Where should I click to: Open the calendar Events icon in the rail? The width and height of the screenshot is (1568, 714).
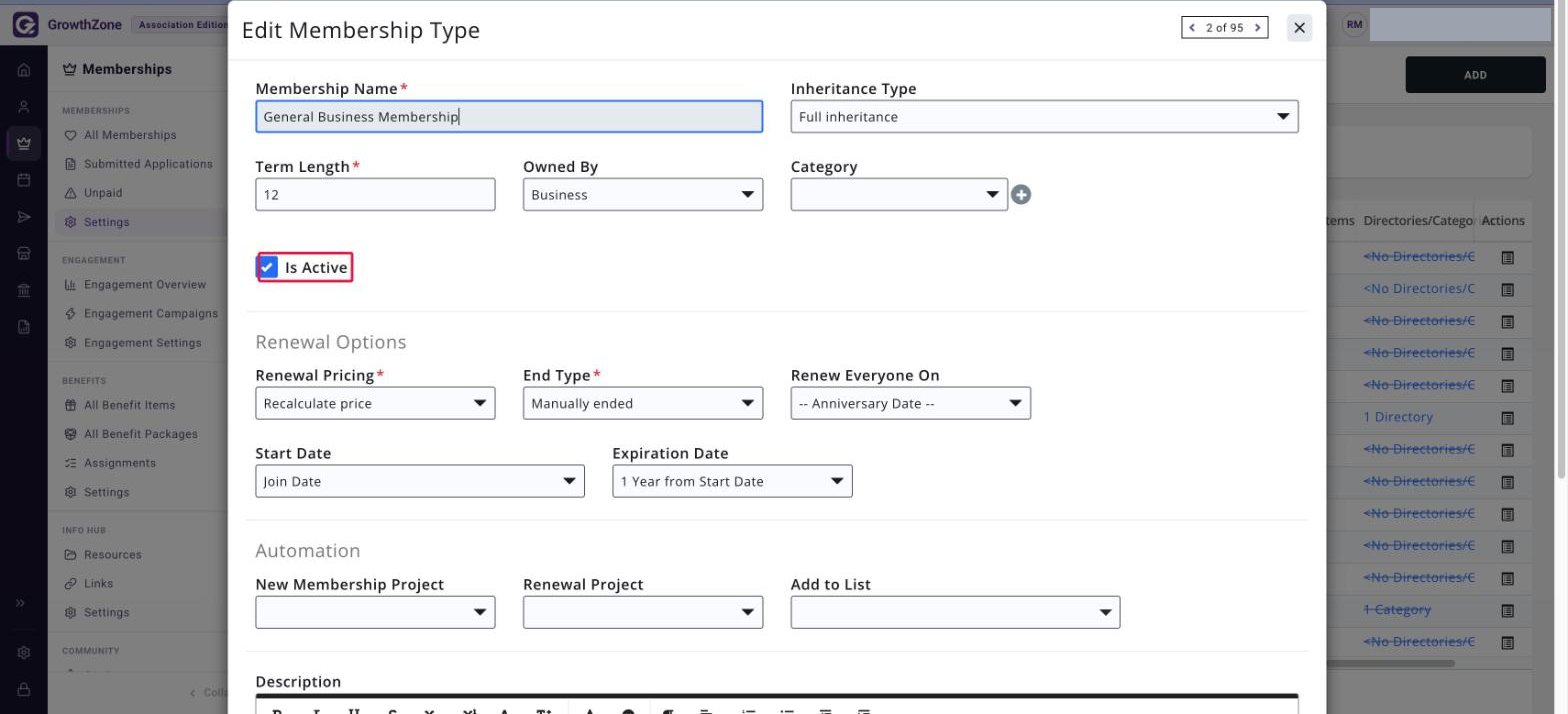(x=24, y=180)
